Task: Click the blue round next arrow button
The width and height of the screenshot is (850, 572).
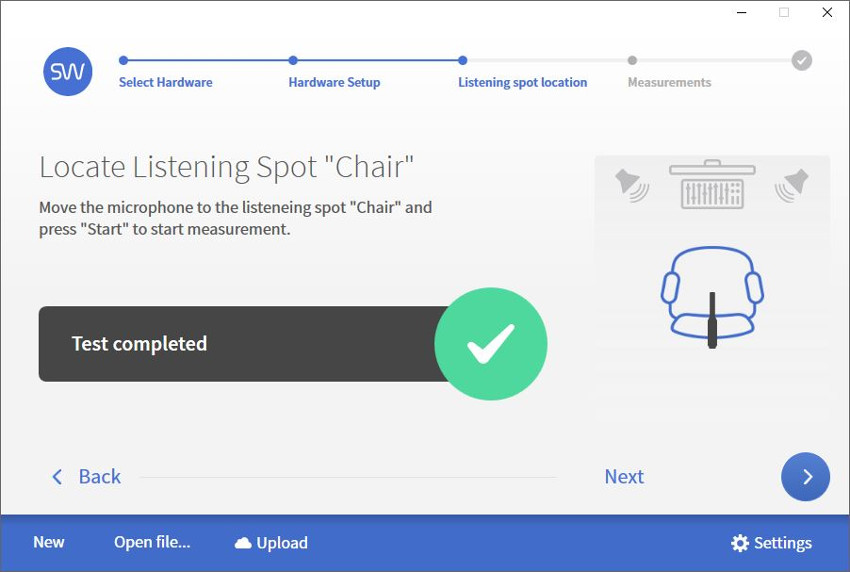Action: 805,477
